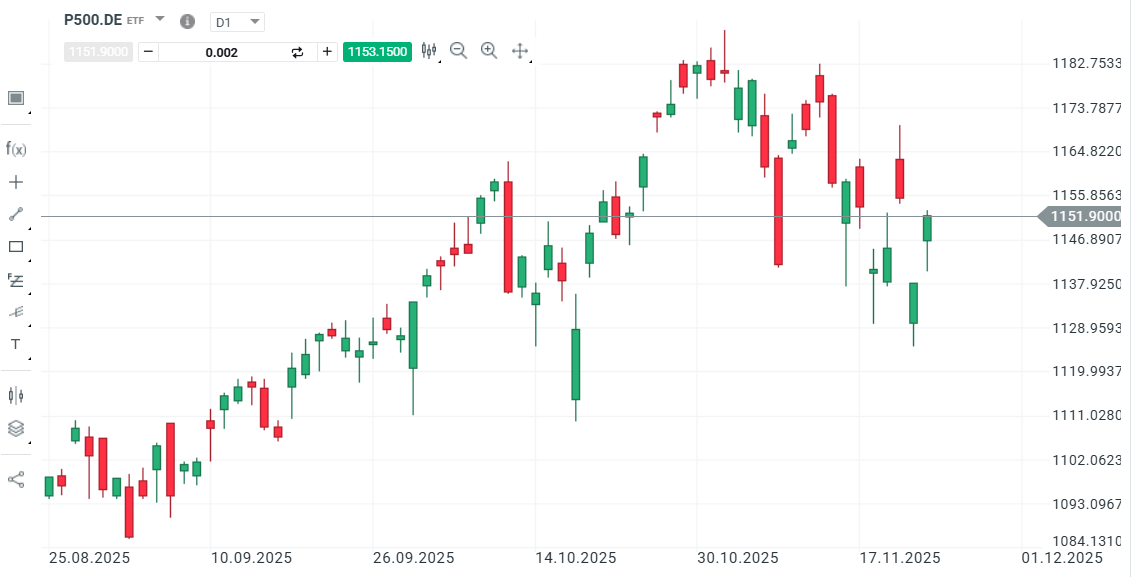Viewport: 1131px width, 577px height.
Task: Select the trend line drawing tool
Action: coord(16,214)
